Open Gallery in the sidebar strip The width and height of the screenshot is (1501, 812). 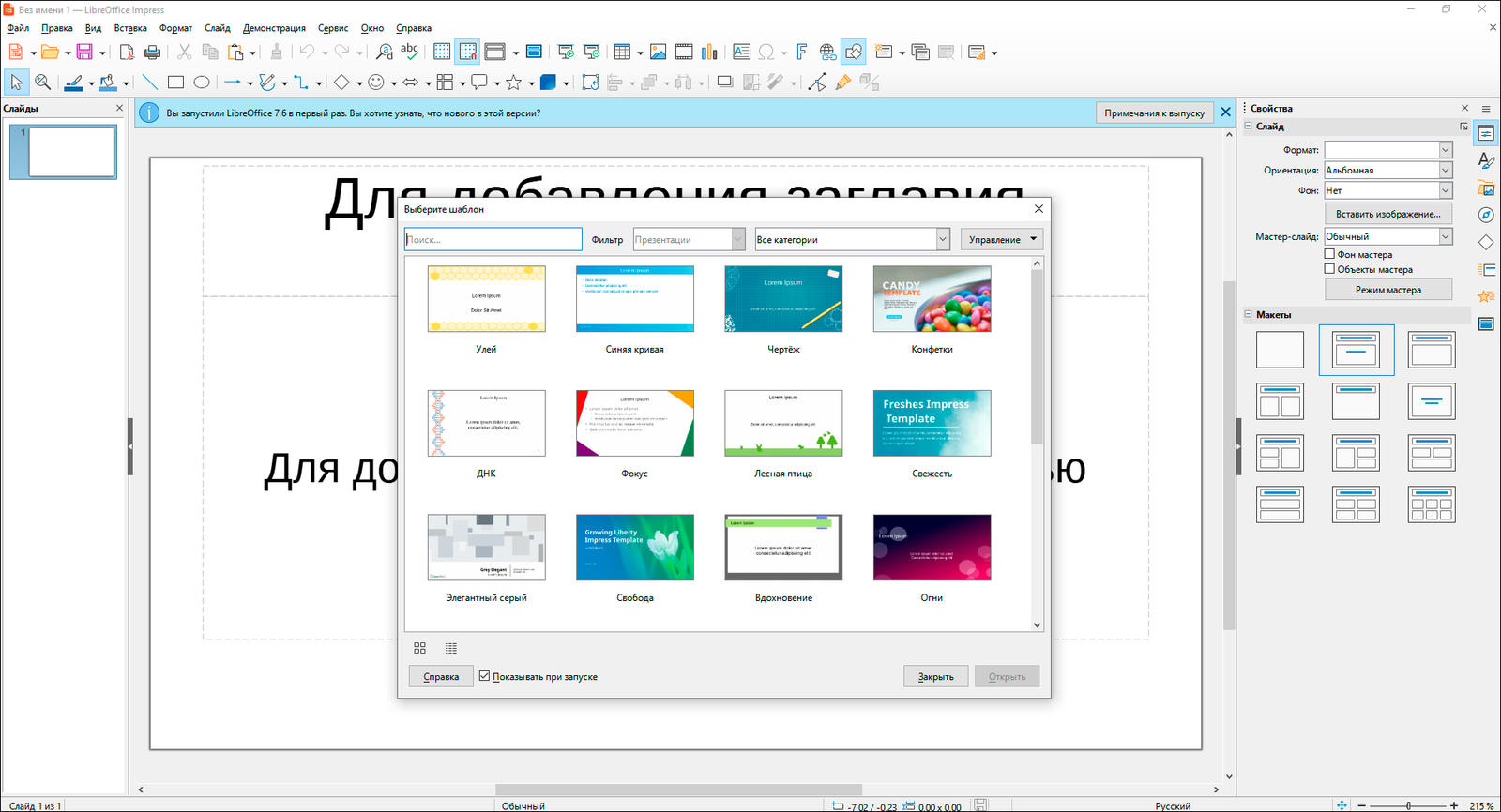(1486, 188)
